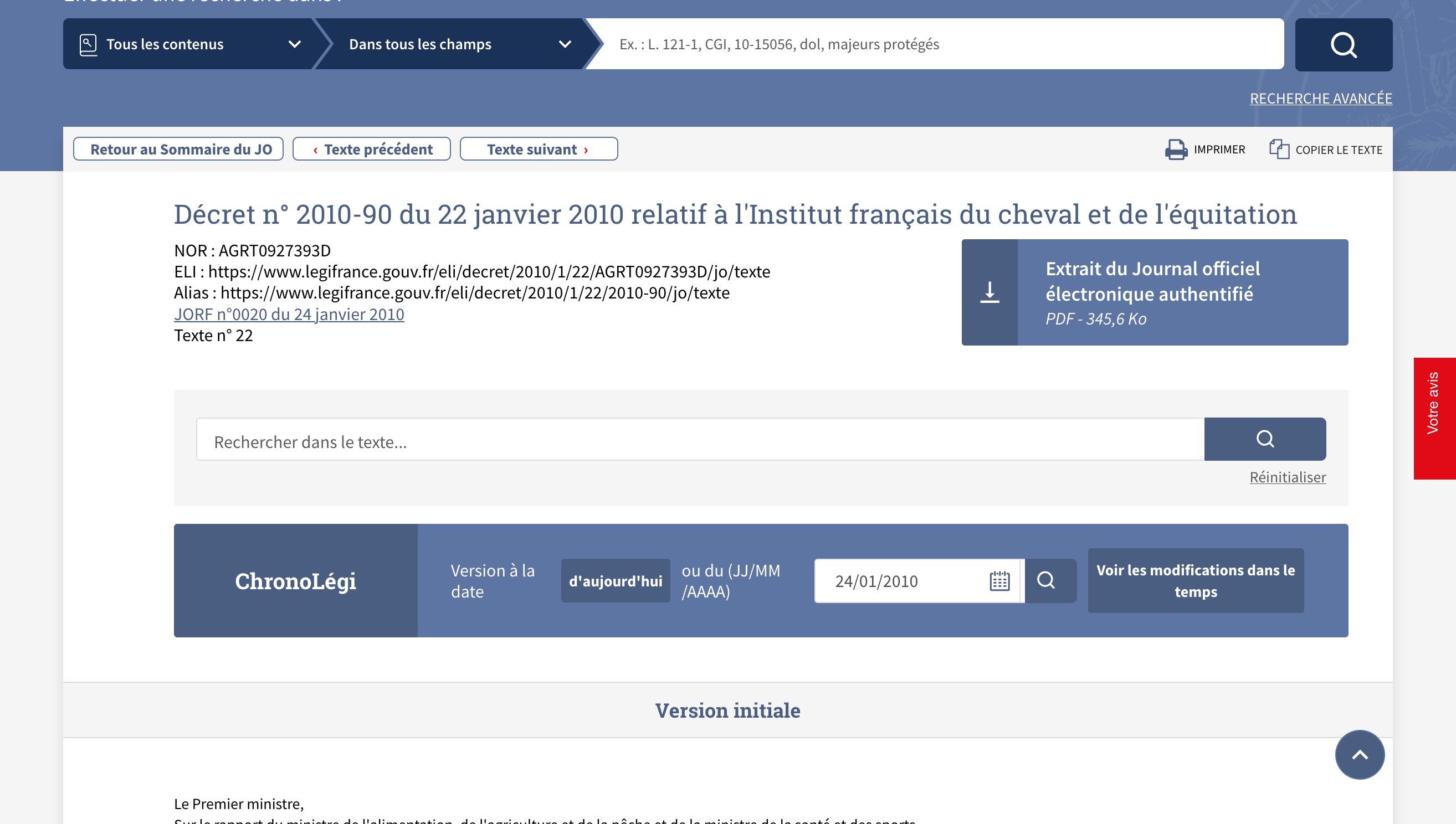Open the red 'Votre avis' feedback tab
Image resolution: width=1456 pixels, height=824 pixels.
1434,419
